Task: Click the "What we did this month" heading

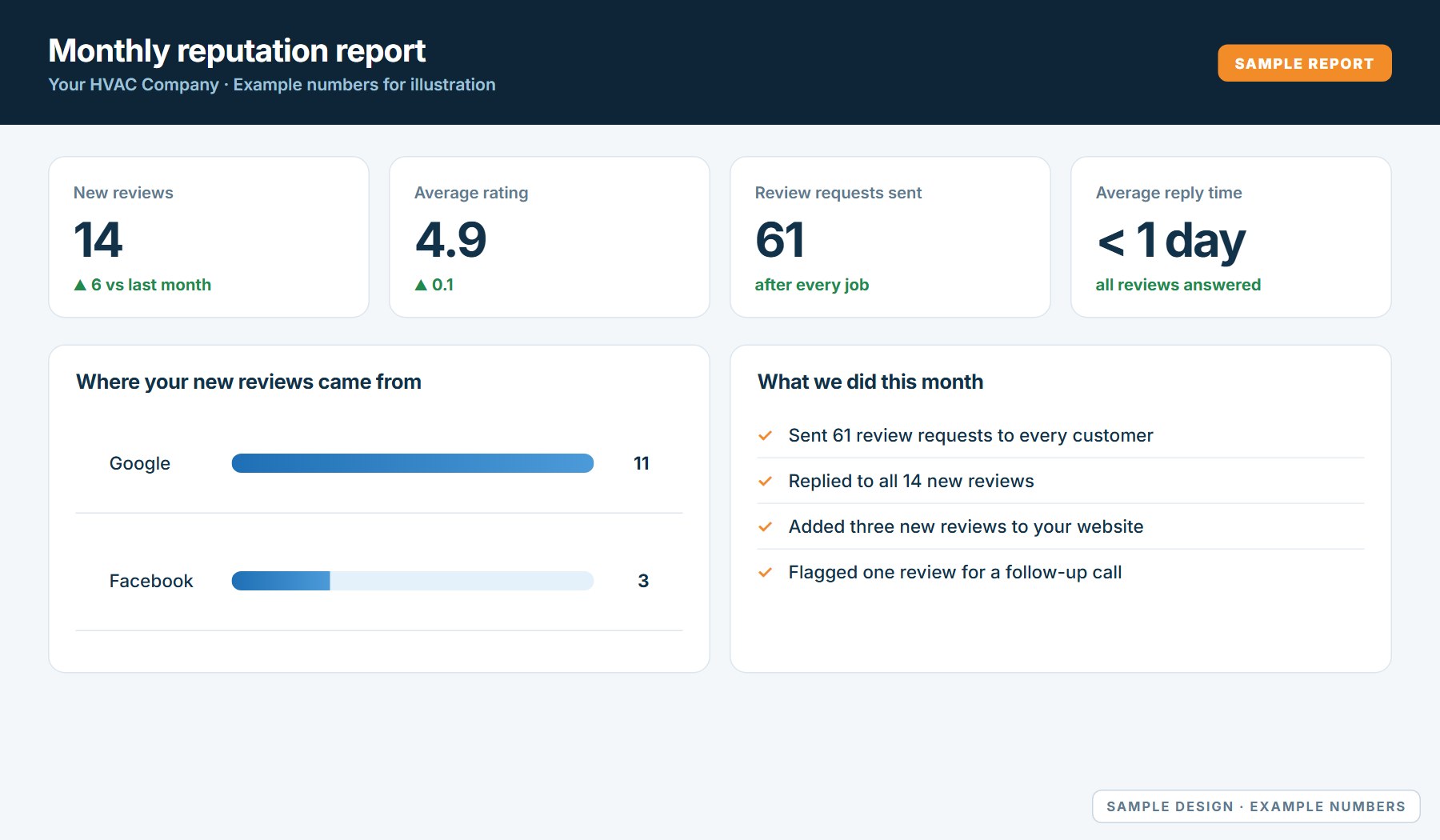Action: coord(870,382)
